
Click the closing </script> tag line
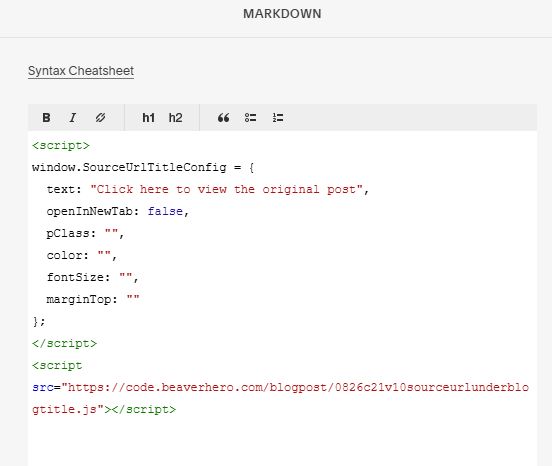click(64, 343)
